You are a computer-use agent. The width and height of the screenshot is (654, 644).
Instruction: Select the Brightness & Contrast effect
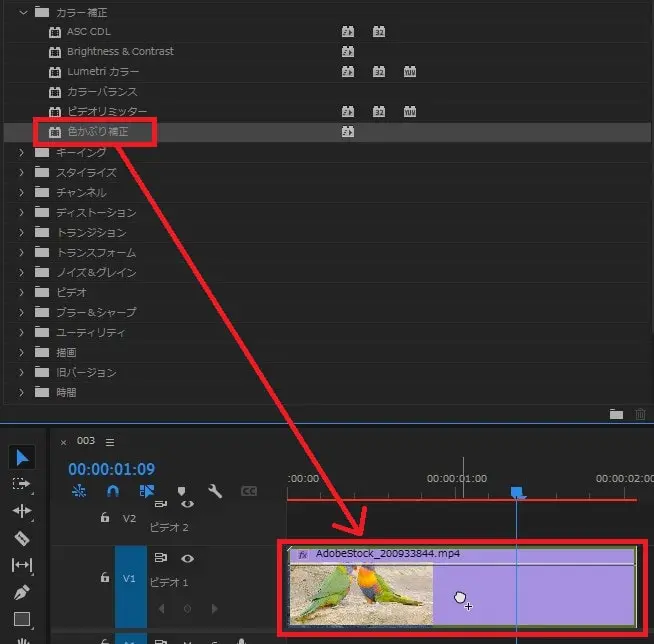[x=119, y=52]
